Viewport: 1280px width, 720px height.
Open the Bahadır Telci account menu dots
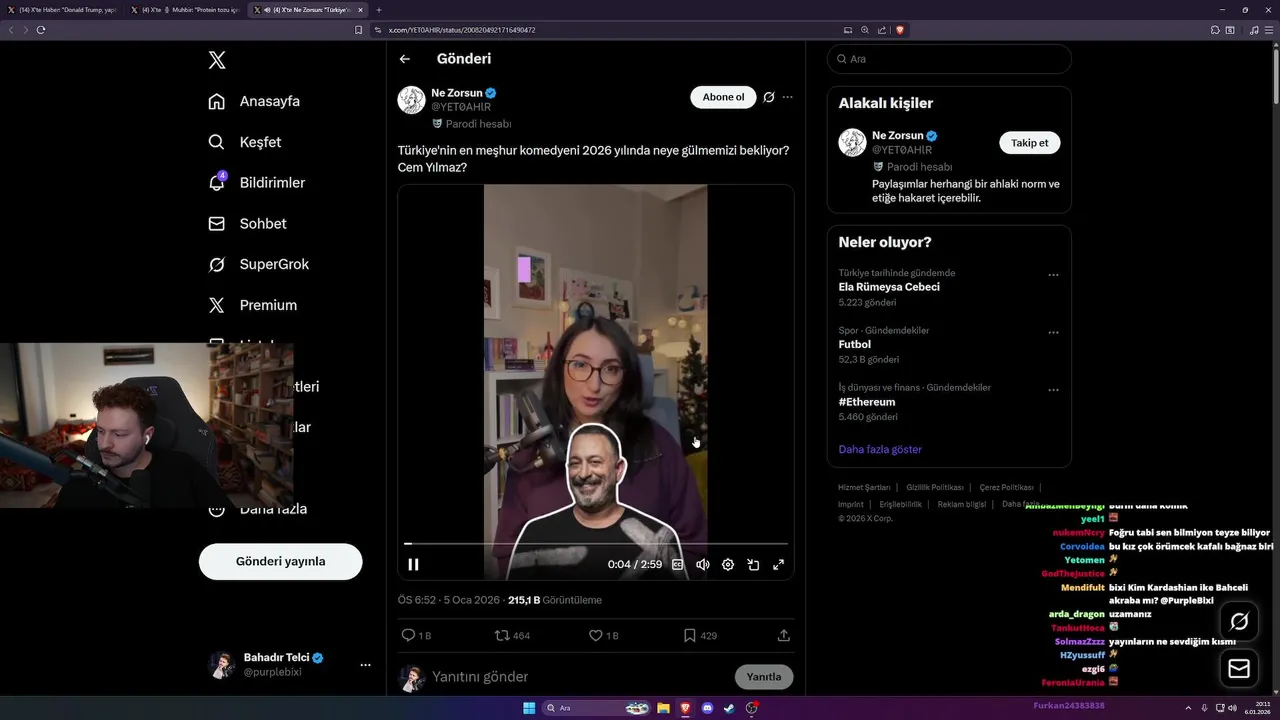click(x=365, y=665)
